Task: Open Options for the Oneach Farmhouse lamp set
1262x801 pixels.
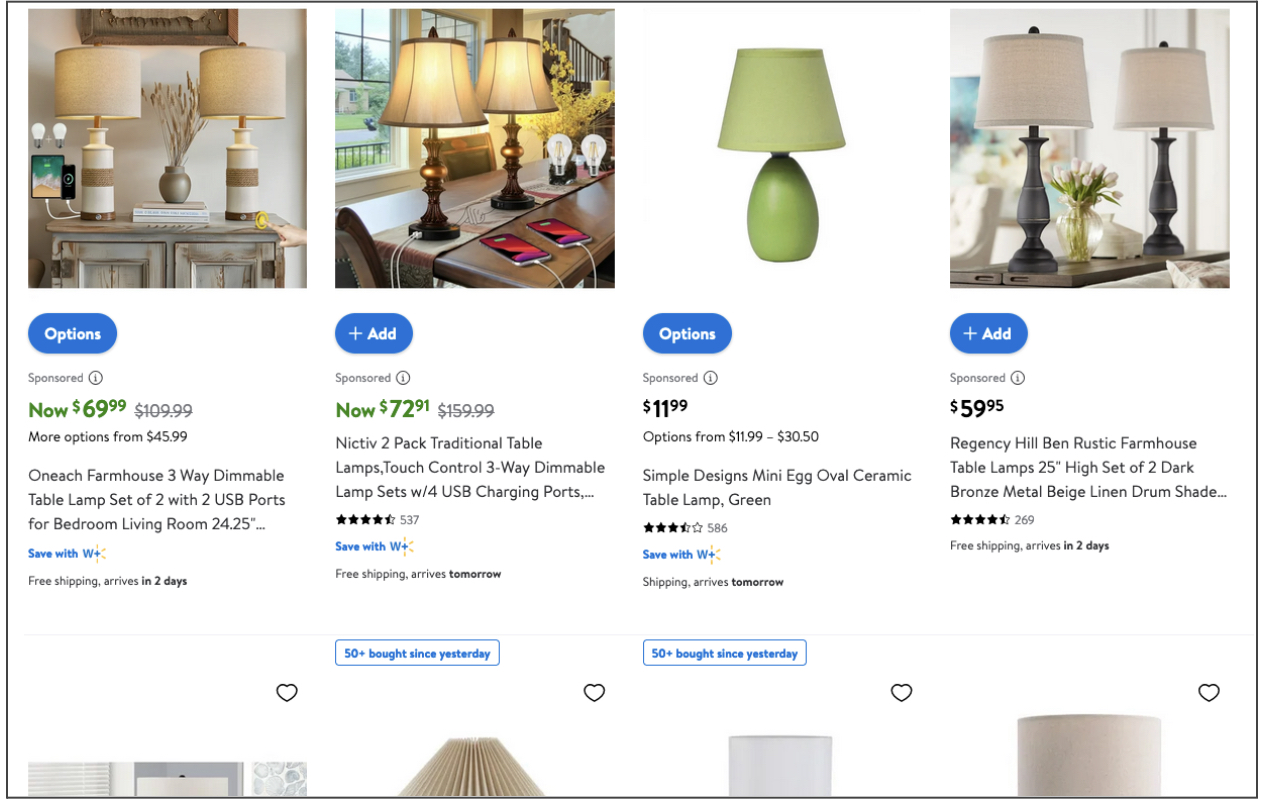Action: (72, 334)
